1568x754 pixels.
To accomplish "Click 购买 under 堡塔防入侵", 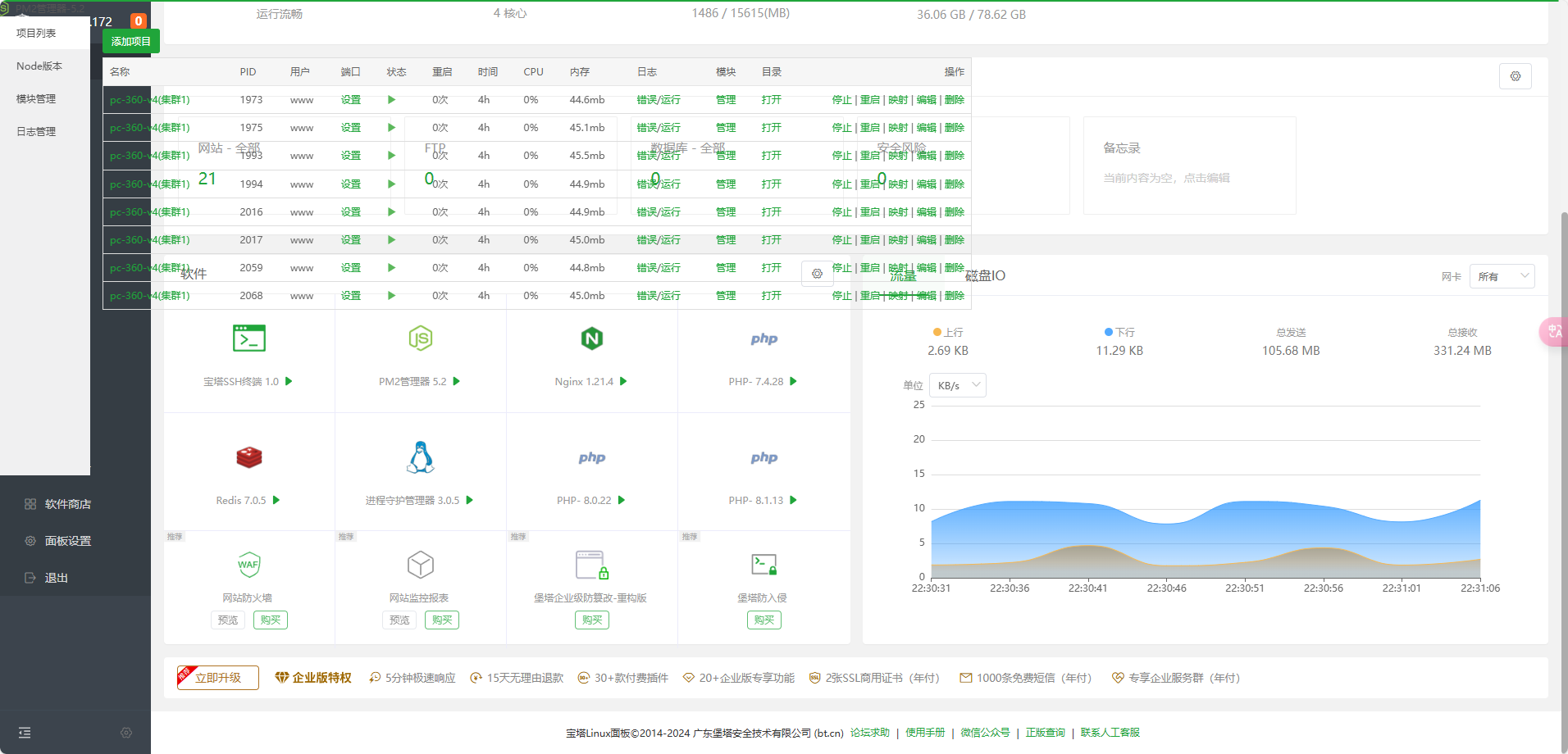I will tap(764, 620).
